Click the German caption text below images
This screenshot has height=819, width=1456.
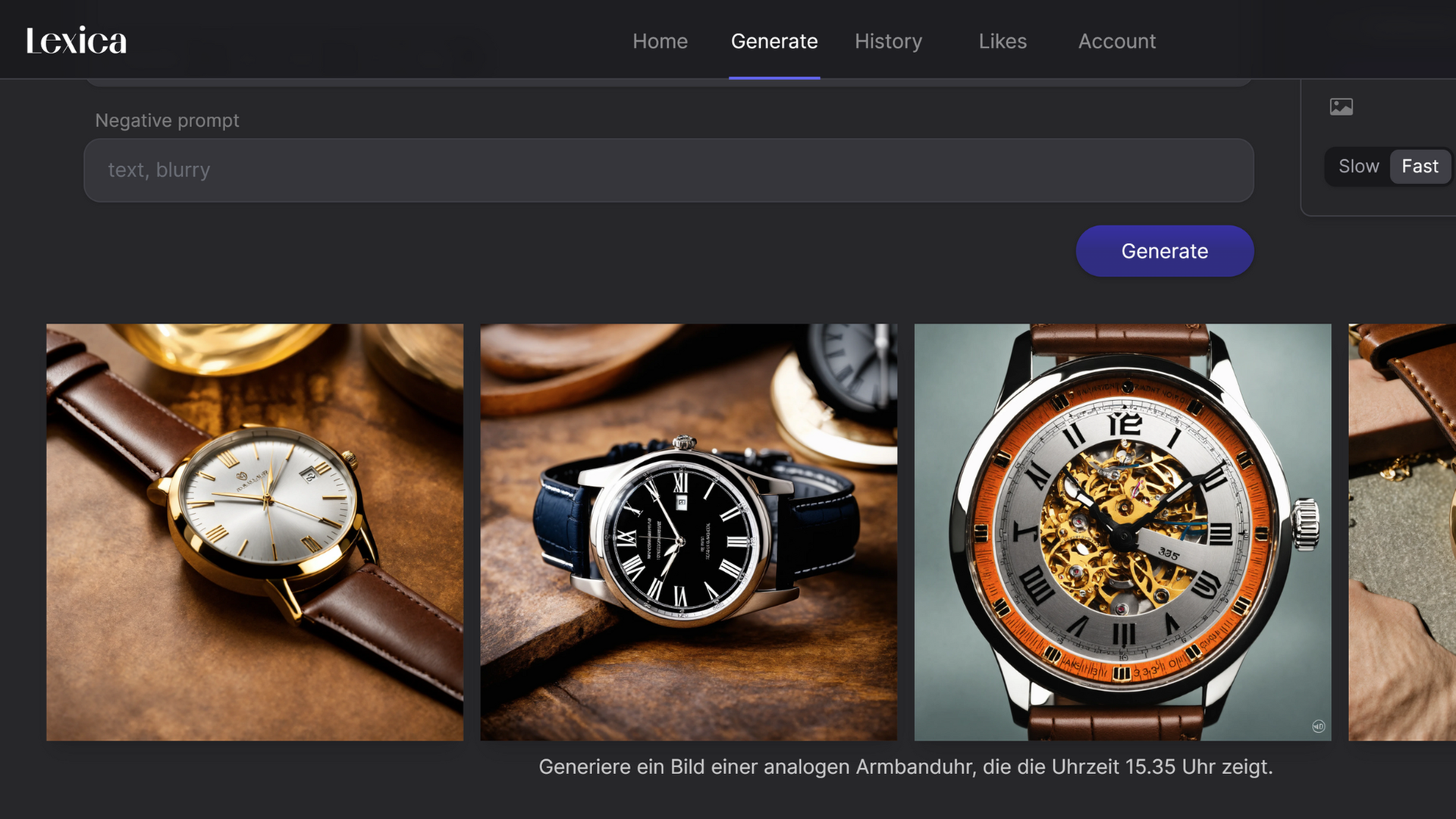pos(905,767)
